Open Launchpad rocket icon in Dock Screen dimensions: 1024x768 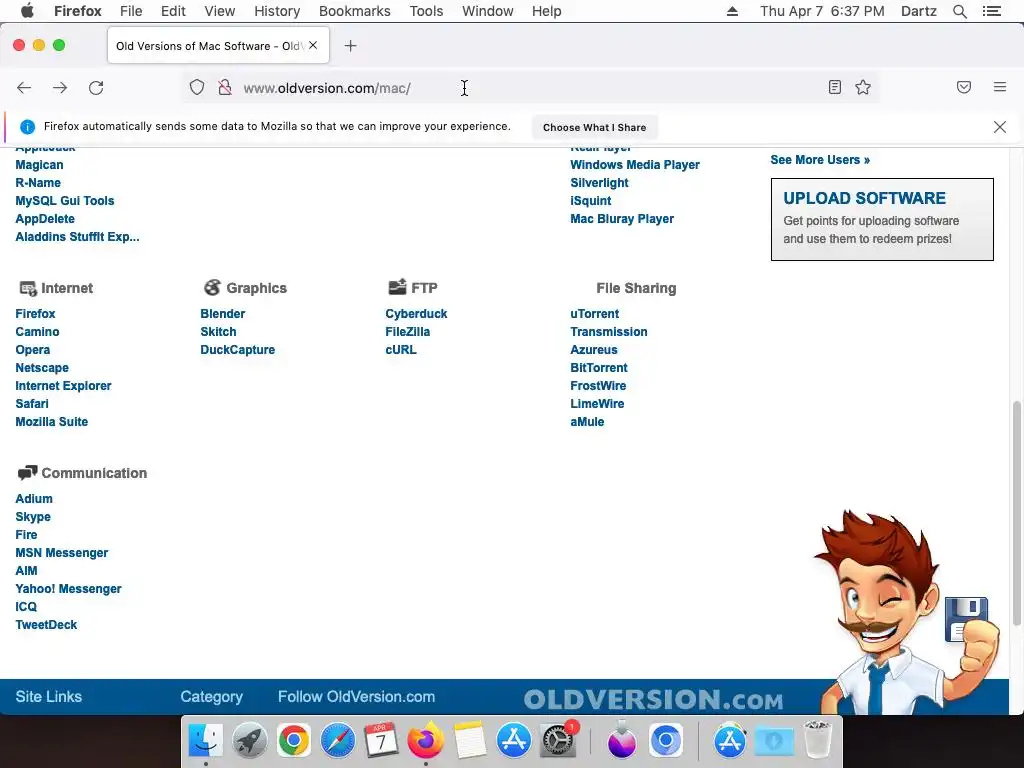click(x=249, y=741)
